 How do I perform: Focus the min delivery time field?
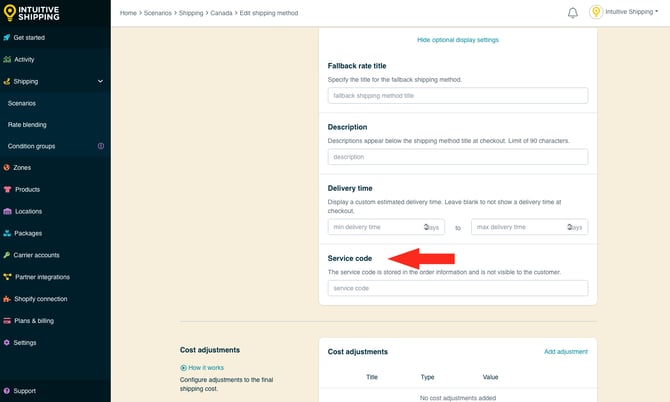[x=386, y=227]
